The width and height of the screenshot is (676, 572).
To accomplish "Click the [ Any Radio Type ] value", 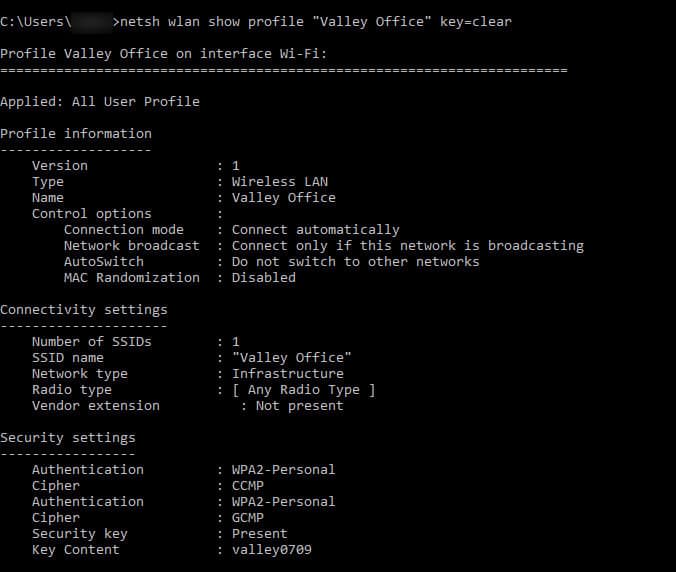I will coord(304,390).
